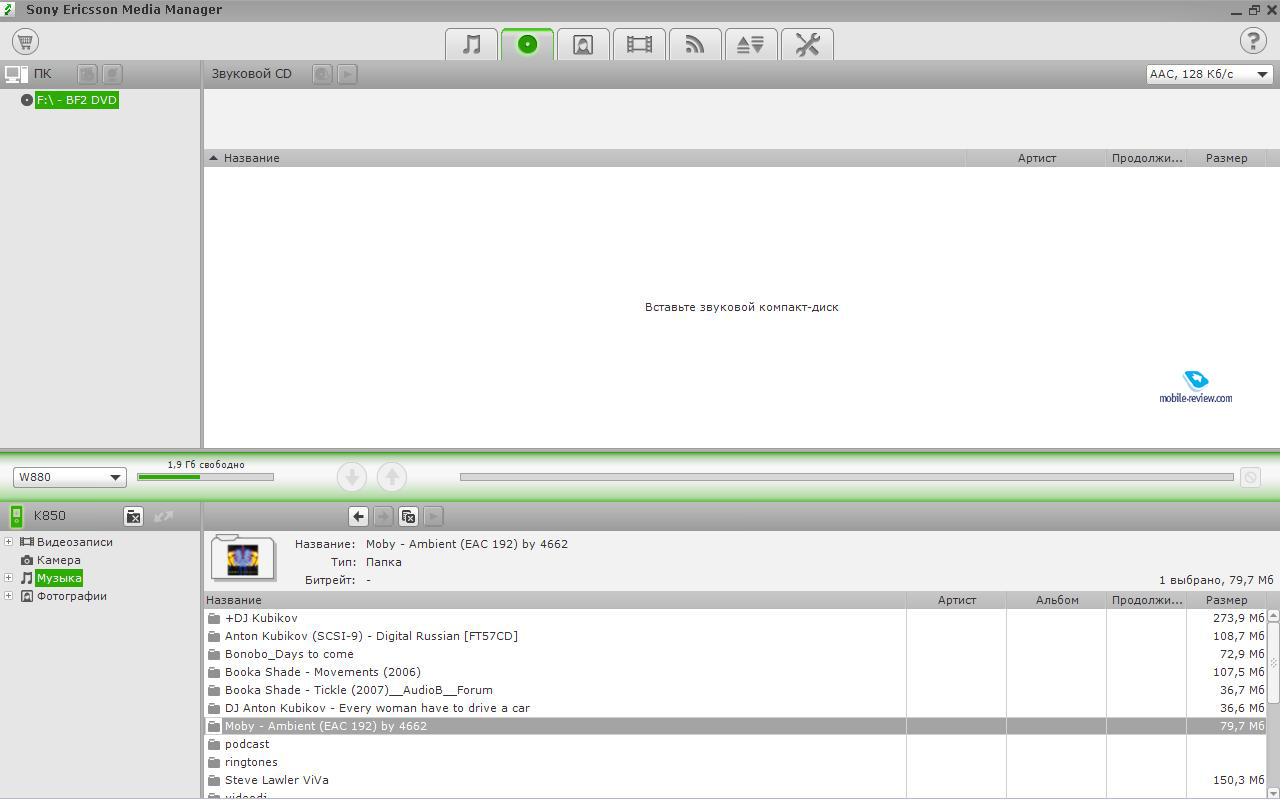This screenshot has width=1280, height=800.
Task: Click folder icon next to ringtones
Action: point(213,762)
